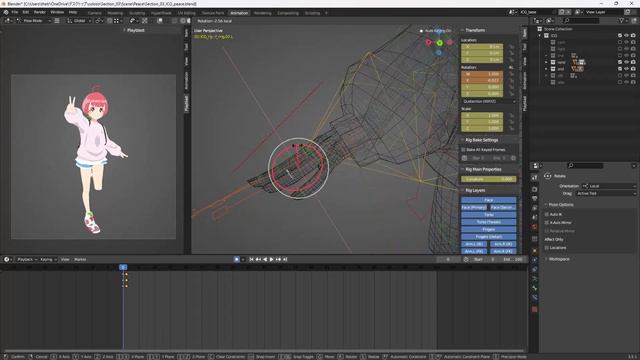
Task: Click the Arm.L (IK) rig layer button
Action: [x=474, y=244]
